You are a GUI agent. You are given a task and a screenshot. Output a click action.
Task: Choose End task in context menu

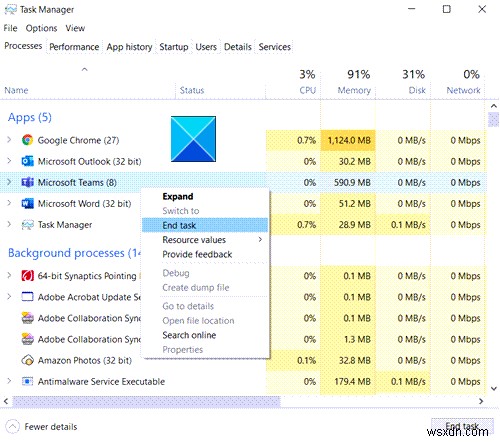point(205,225)
